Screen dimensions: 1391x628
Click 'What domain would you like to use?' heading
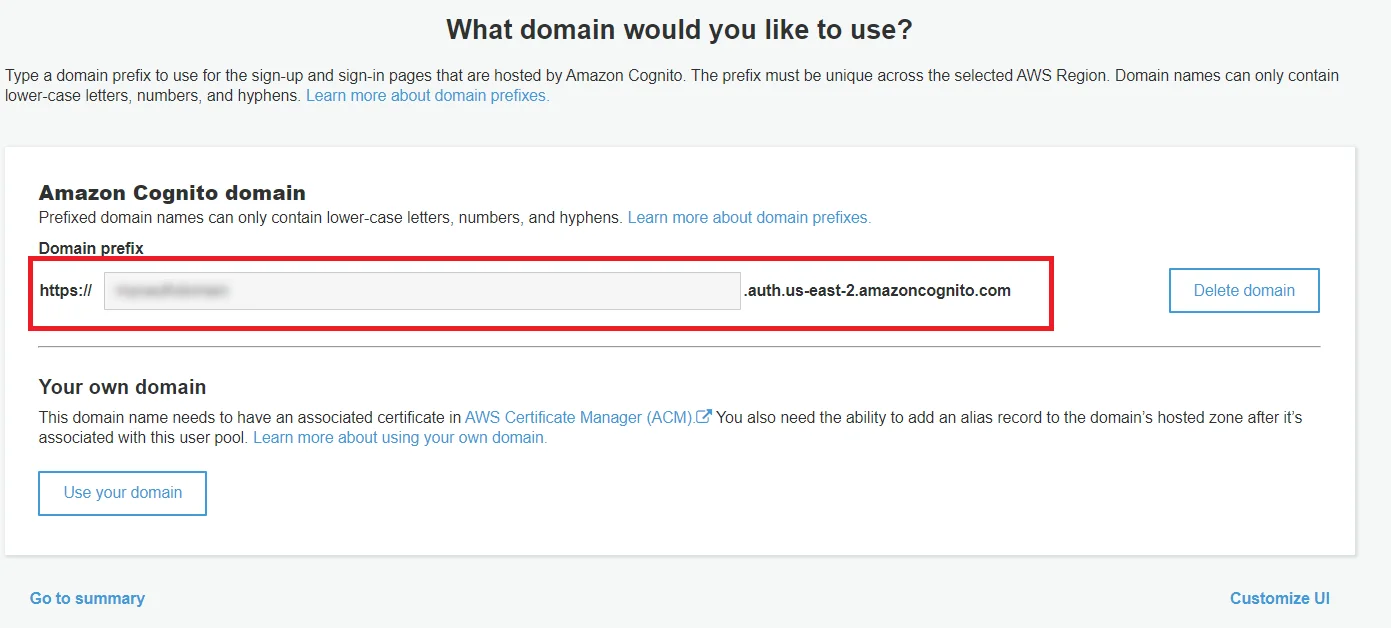click(679, 29)
